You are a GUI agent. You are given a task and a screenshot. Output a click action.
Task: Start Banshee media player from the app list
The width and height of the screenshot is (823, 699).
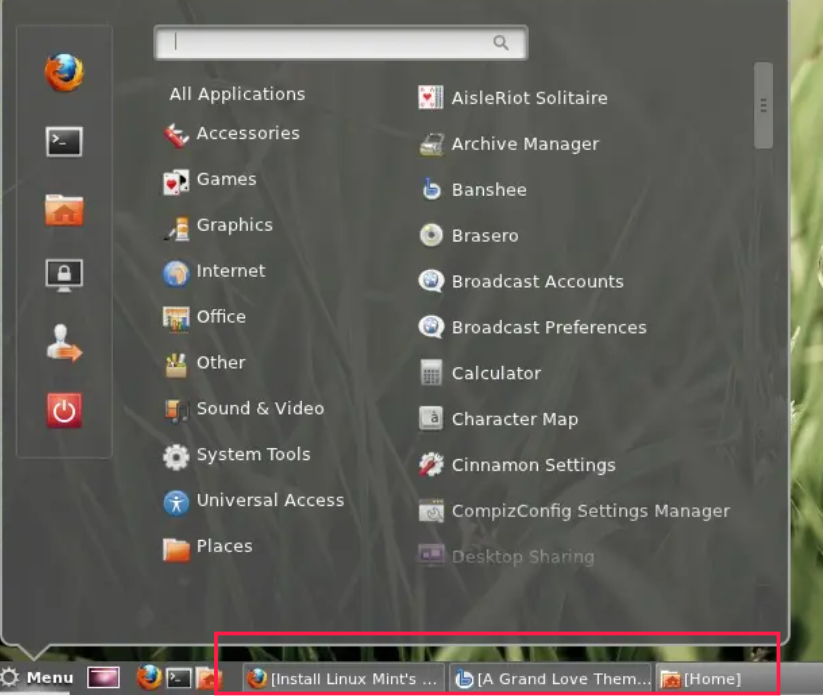click(x=472, y=189)
